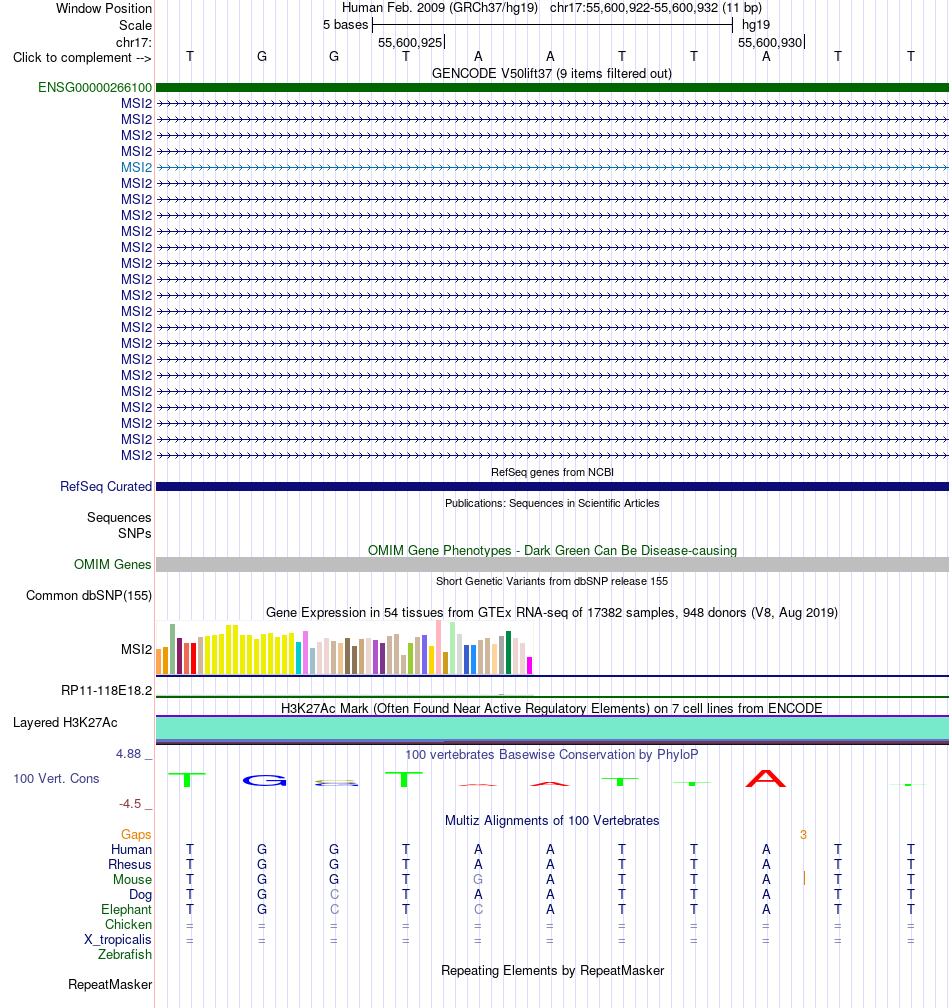The image size is (950, 1008).
Task: Click the orange gap count 3
Action: 803,834
